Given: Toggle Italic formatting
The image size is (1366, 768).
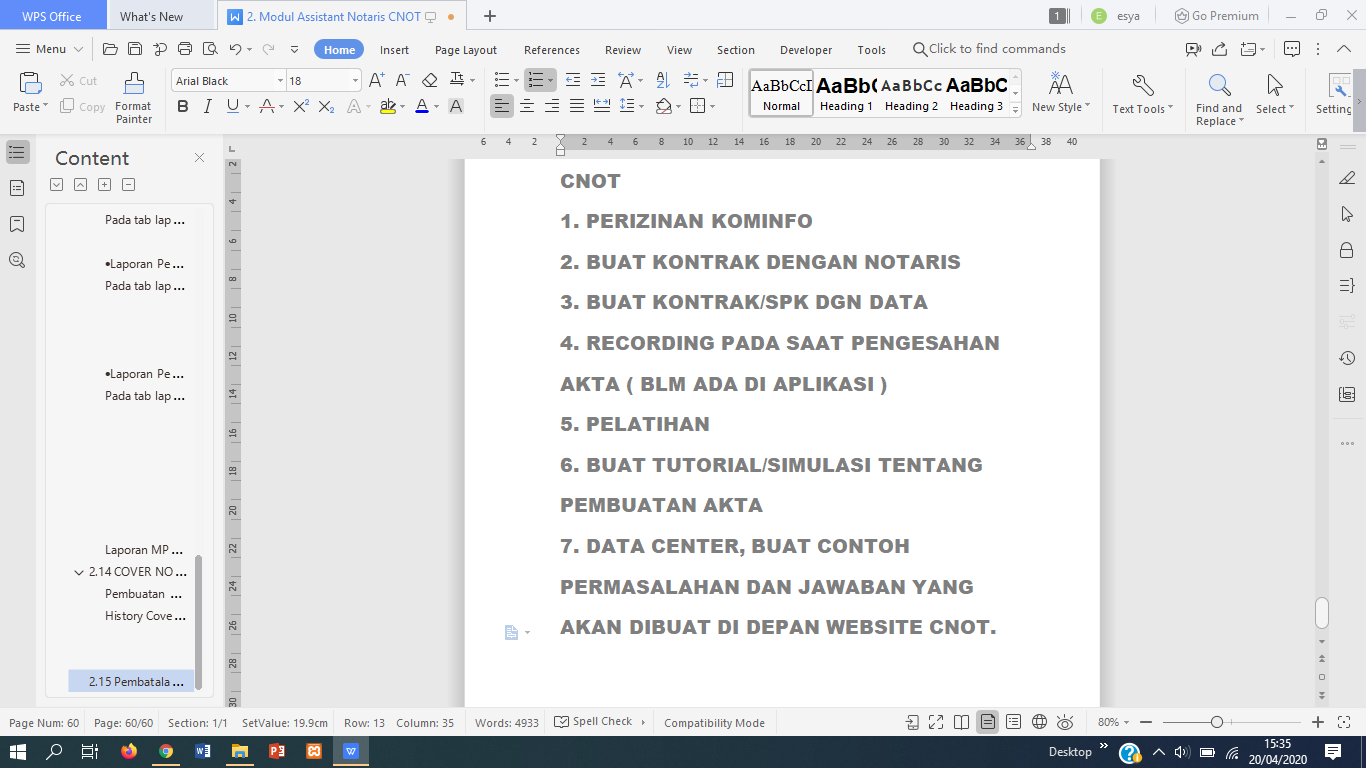Looking at the screenshot, I should click(207, 106).
